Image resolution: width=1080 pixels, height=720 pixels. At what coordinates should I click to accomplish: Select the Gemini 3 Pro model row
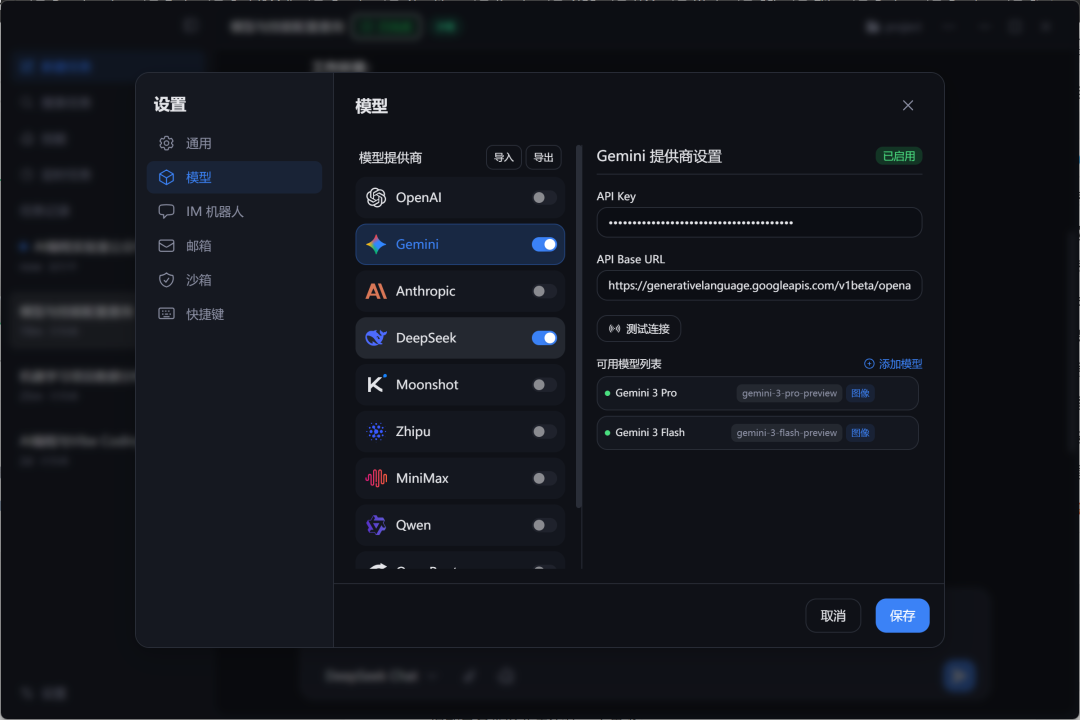coord(757,393)
